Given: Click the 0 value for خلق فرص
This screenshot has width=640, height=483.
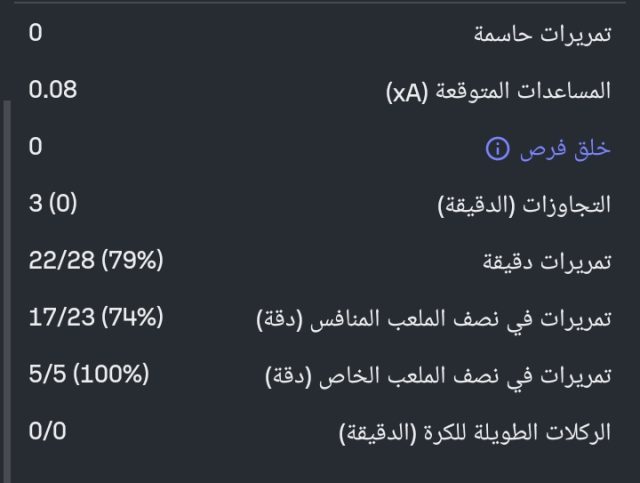Looking at the screenshot, I should click(36, 147).
